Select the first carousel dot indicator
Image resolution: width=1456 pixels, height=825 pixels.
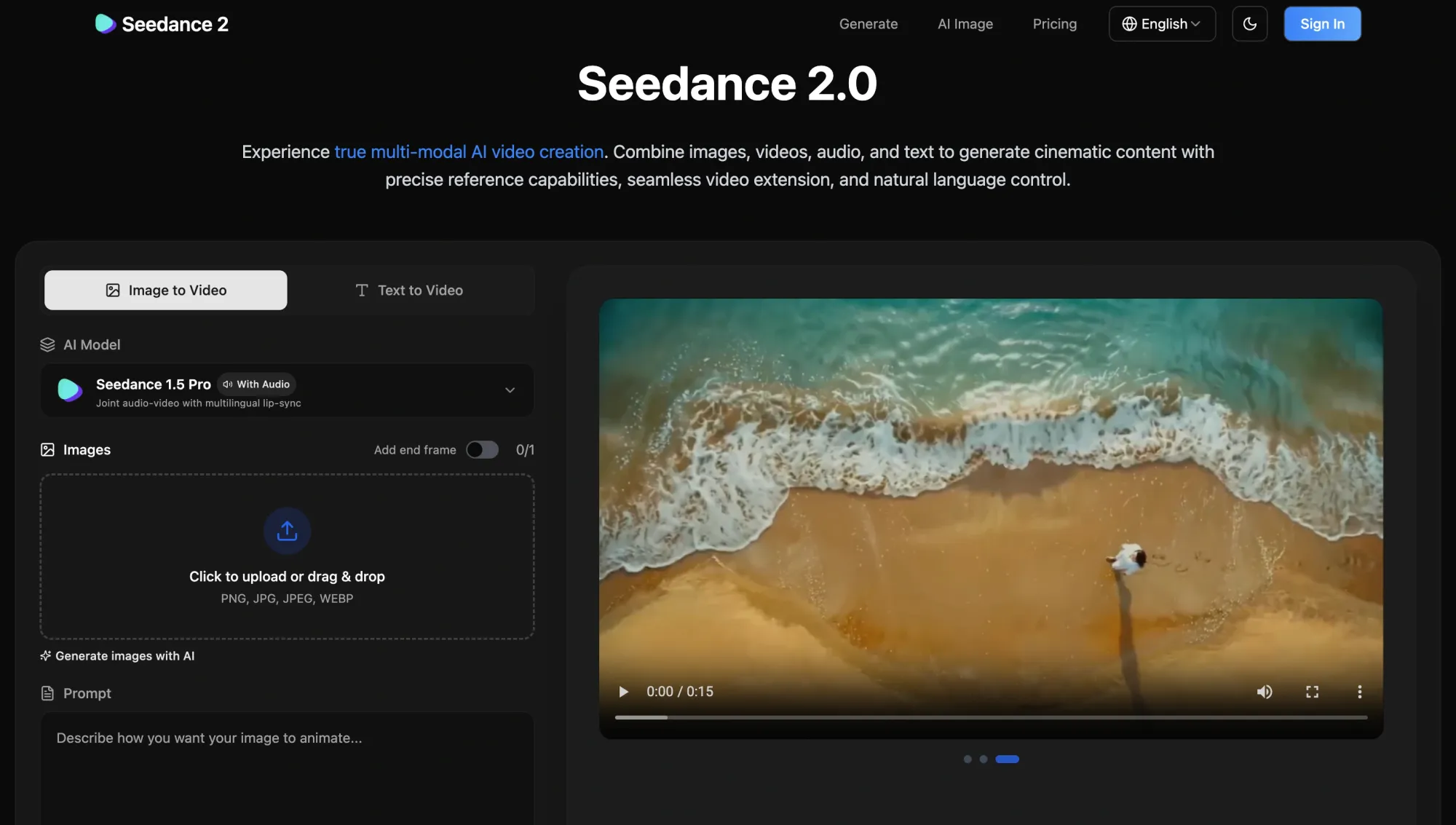[968, 759]
